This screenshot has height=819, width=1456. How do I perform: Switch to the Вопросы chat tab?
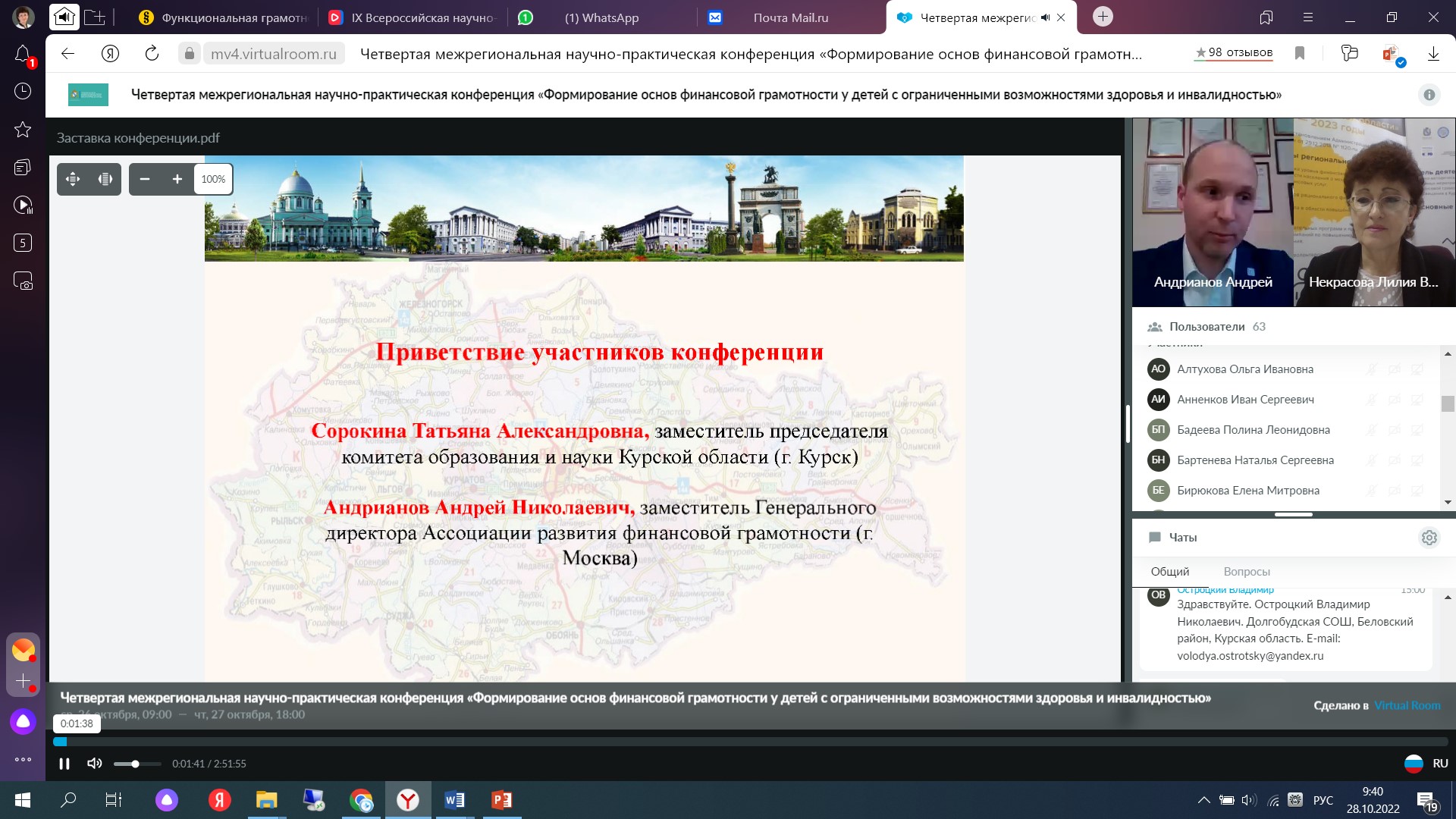tap(1246, 572)
